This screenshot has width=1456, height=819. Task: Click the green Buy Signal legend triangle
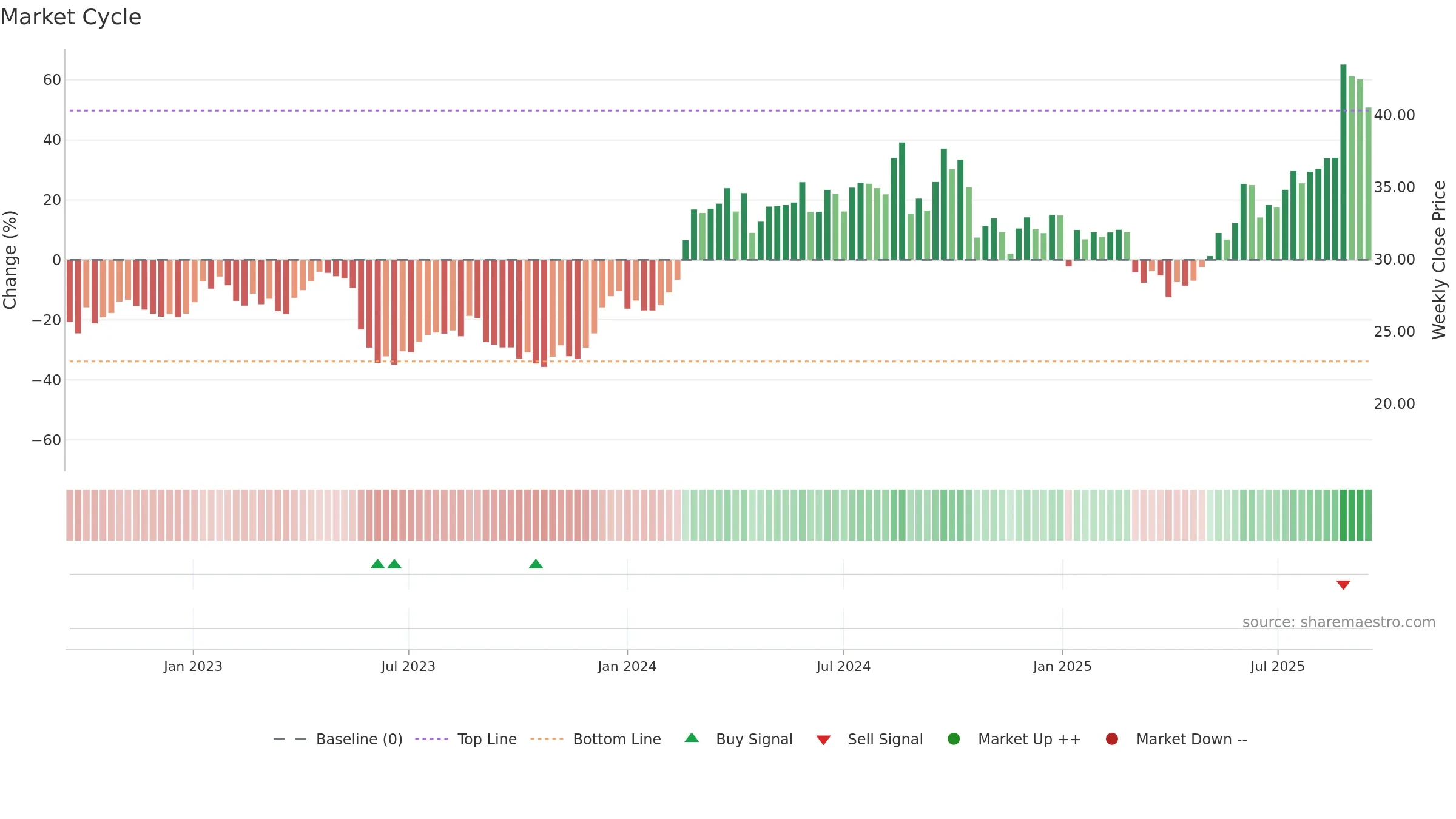click(692, 738)
